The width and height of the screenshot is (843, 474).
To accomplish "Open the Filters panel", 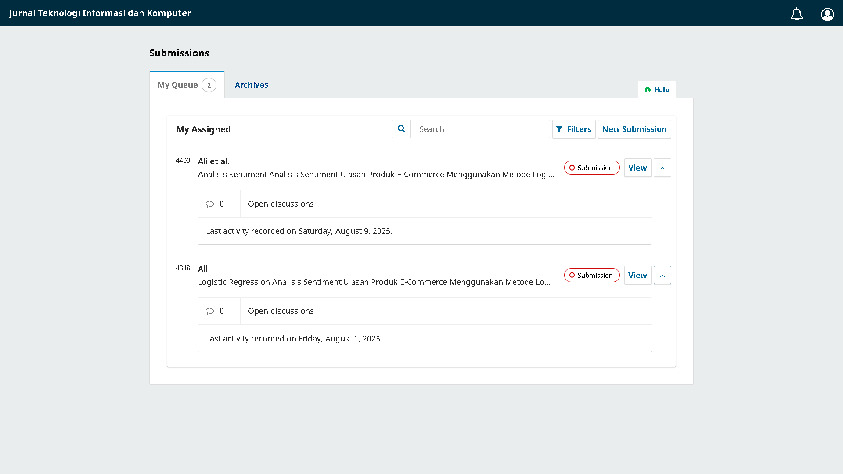I will (x=573, y=129).
